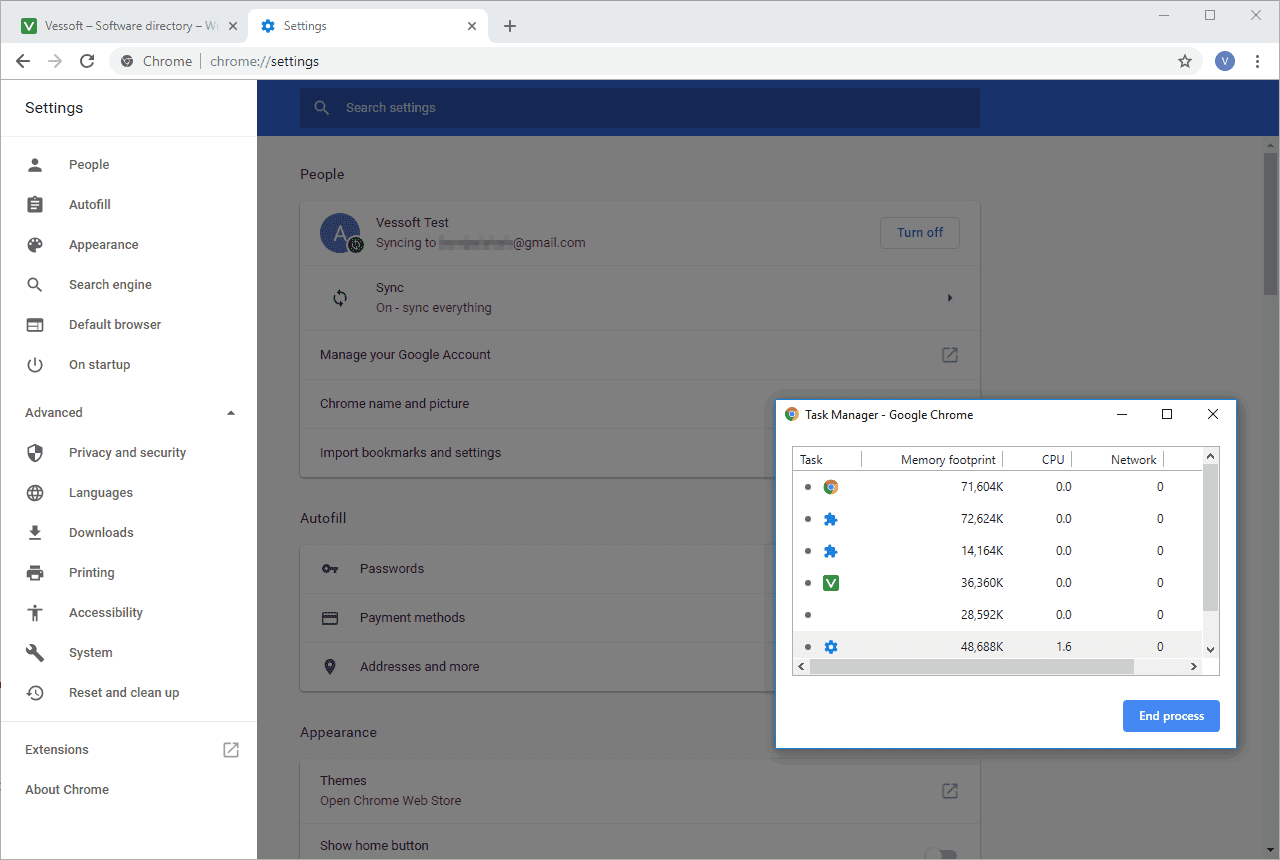Select the 72,624K extension process icon
This screenshot has width=1280, height=860.
831,519
